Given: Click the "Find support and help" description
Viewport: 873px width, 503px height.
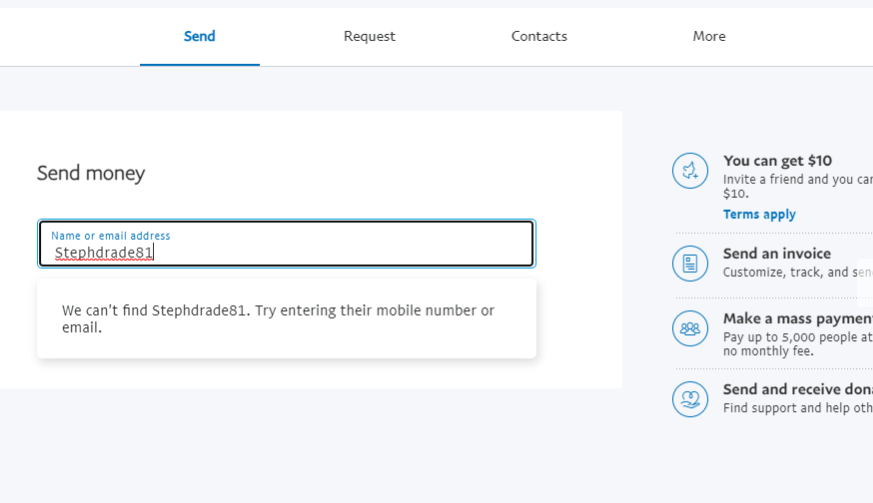Looking at the screenshot, I should pyautogui.click(x=797, y=408).
